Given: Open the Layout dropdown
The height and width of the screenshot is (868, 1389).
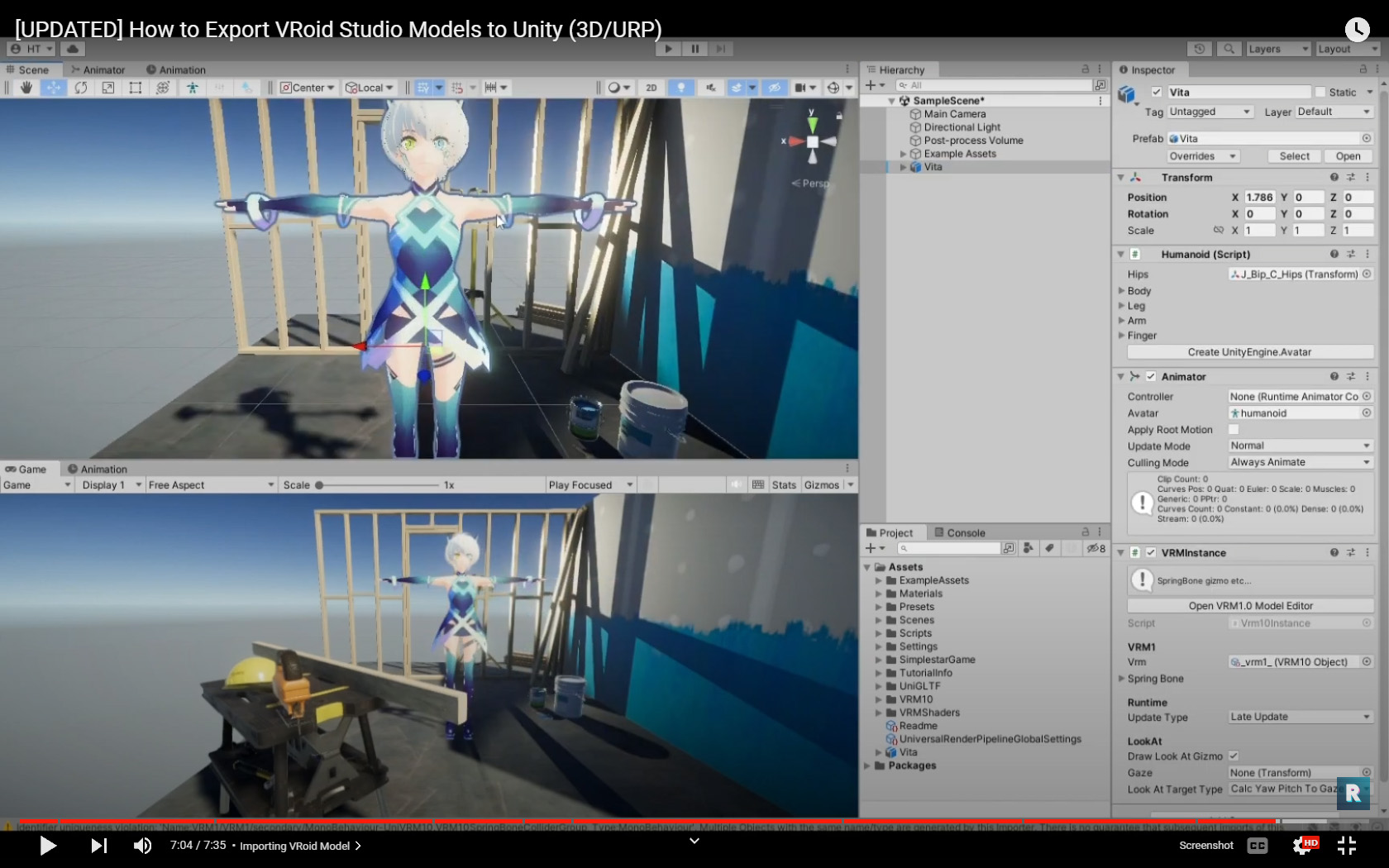Looking at the screenshot, I should pos(1348,49).
